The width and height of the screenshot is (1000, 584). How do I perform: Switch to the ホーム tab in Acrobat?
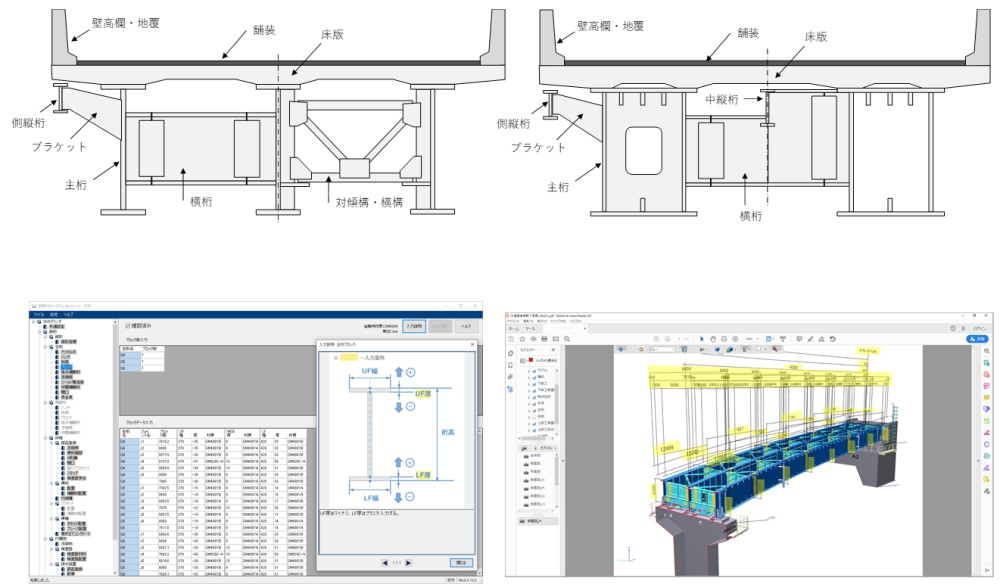[514, 328]
